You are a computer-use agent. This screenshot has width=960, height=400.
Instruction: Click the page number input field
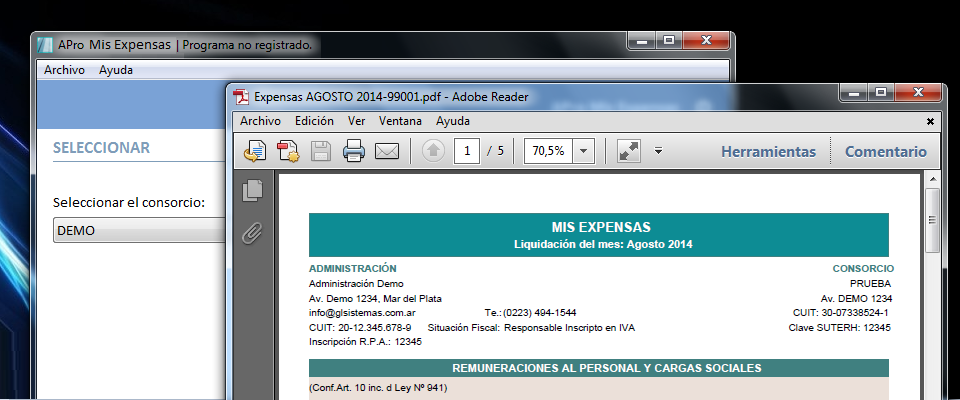coord(466,152)
